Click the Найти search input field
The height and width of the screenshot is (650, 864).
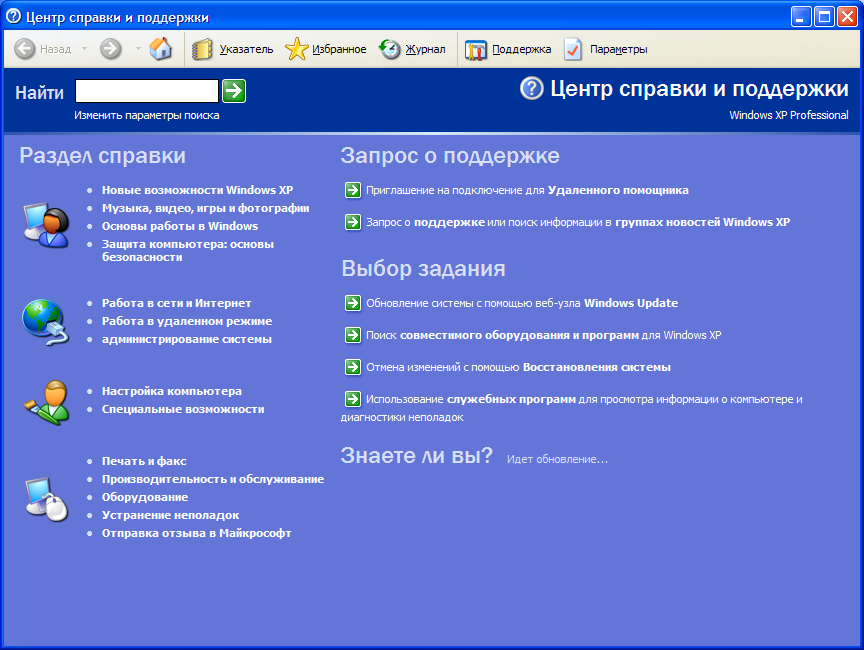(147, 91)
